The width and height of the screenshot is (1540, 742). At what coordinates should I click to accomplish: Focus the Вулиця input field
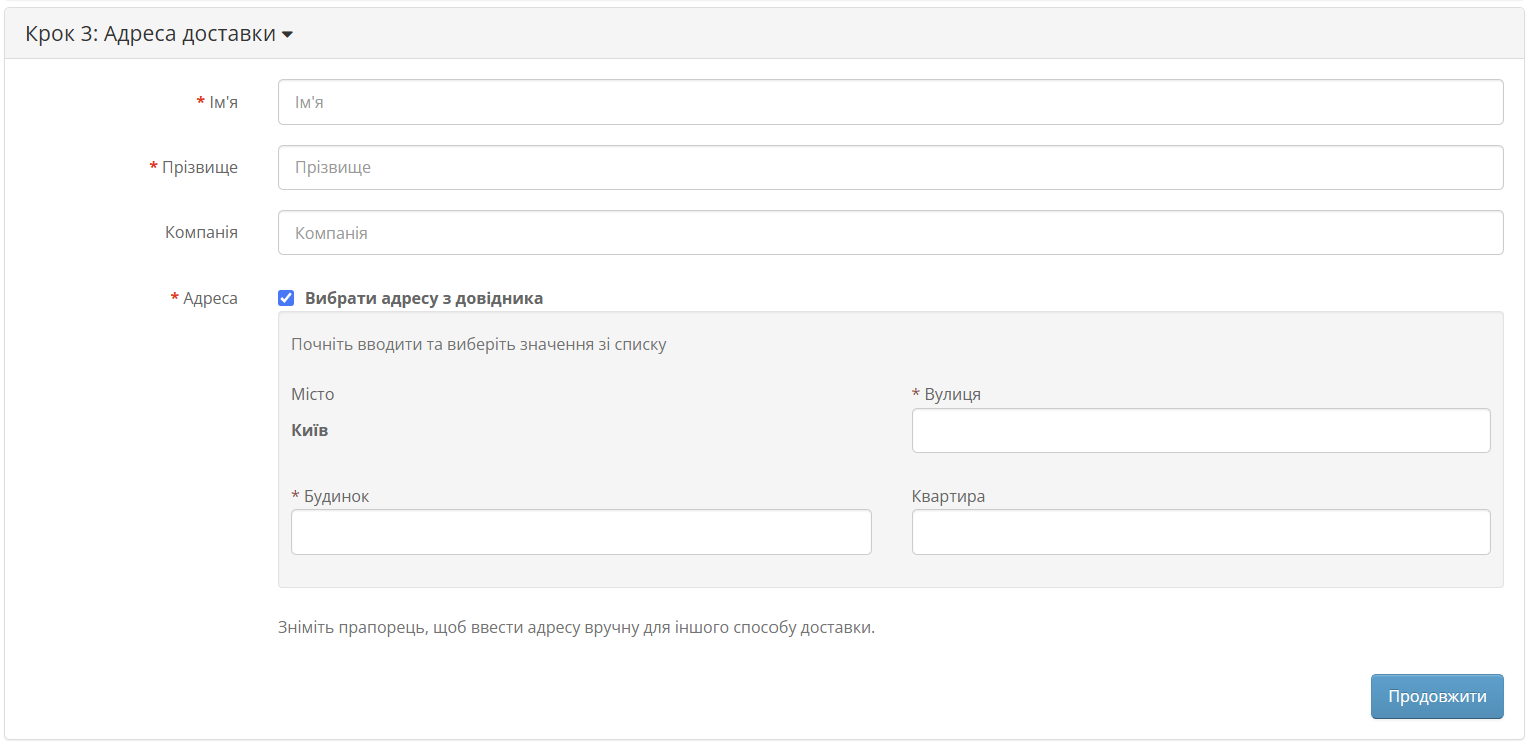tap(1201, 430)
